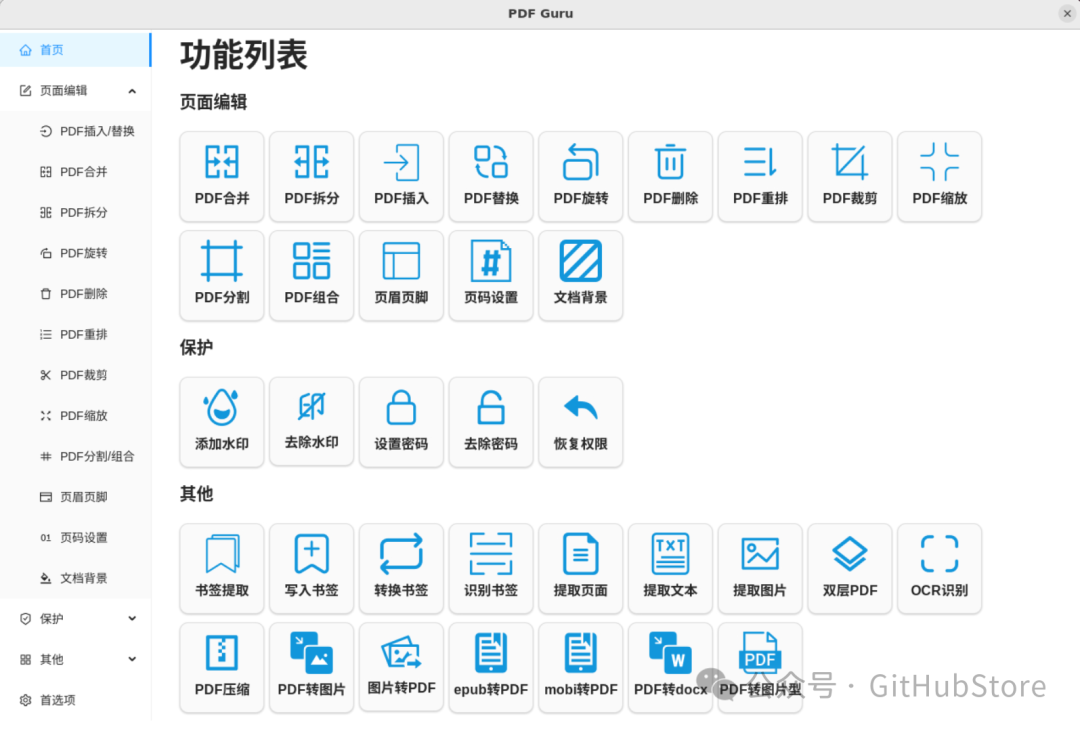Launch the OCR识别 tile
1080x729 pixels.
[x=939, y=568]
